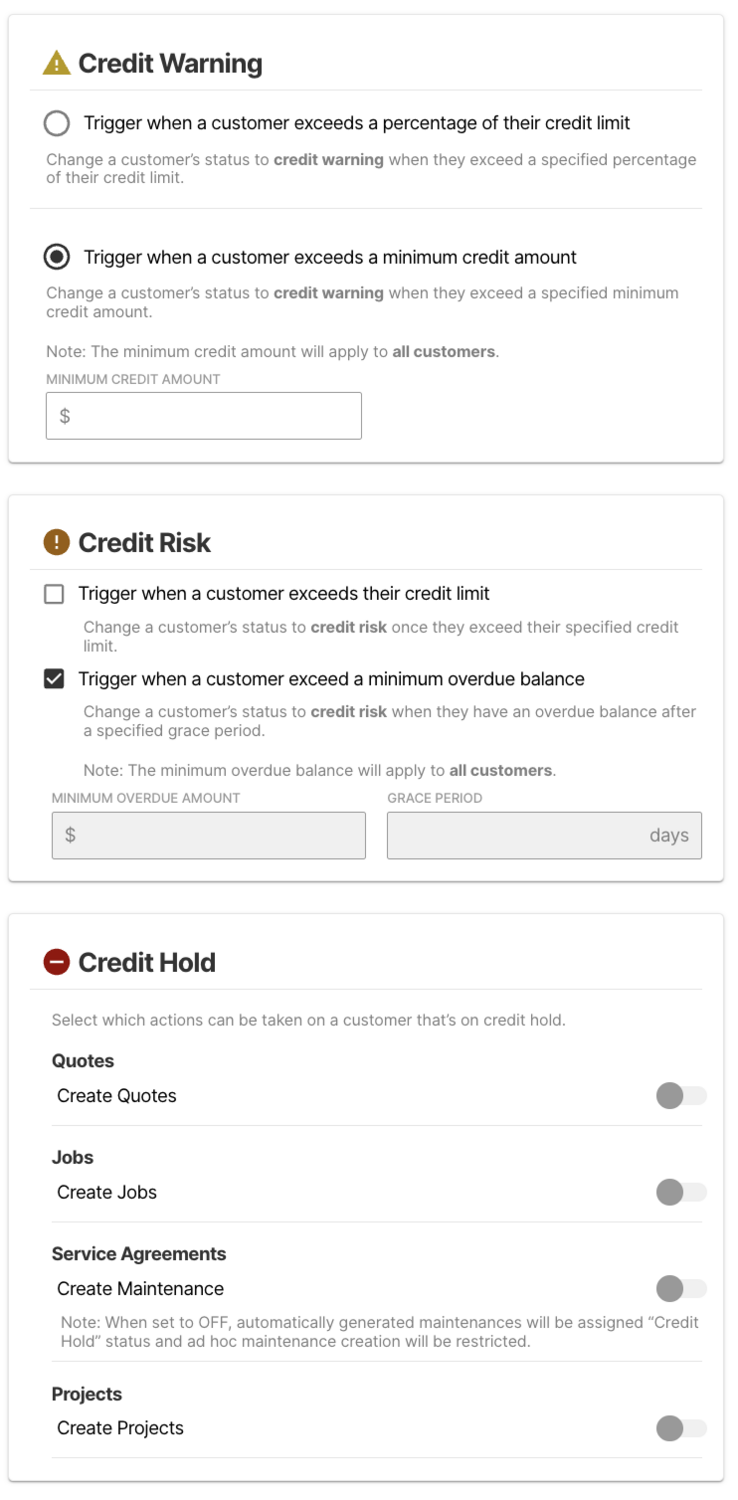Click the orange Credit Risk exclamation icon
Image resolution: width=738 pixels, height=1500 pixels.
pyautogui.click(x=57, y=542)
